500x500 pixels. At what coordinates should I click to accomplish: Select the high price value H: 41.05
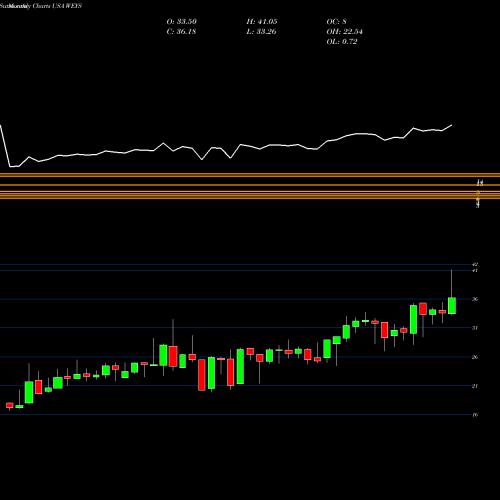click(x=262, y=22)
